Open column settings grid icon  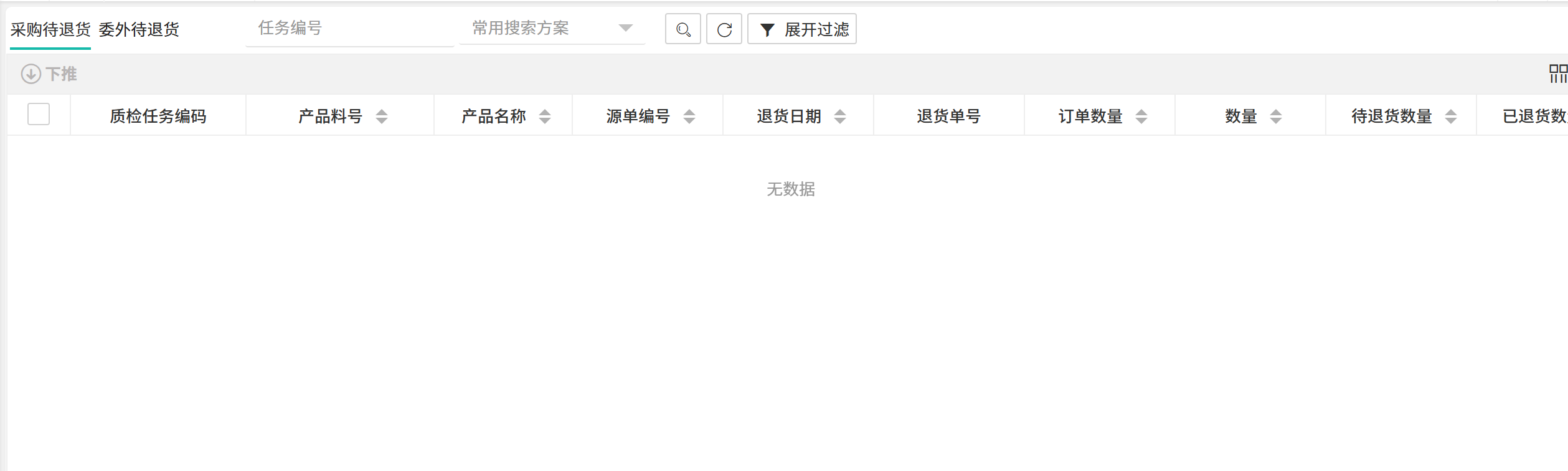[1557, 74]
